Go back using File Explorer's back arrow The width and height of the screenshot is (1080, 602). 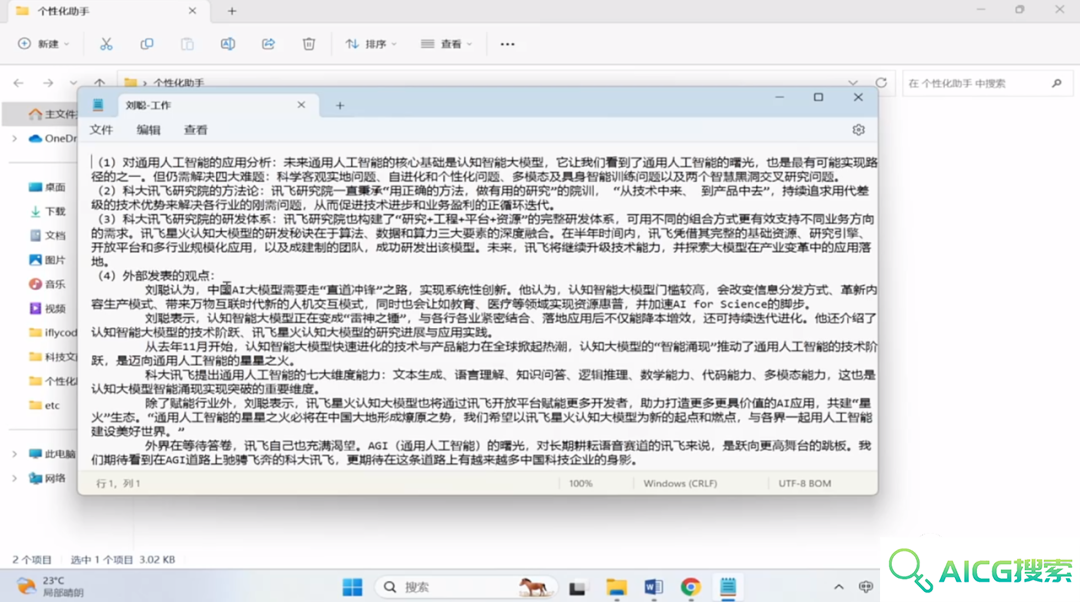tap(19, 83)
